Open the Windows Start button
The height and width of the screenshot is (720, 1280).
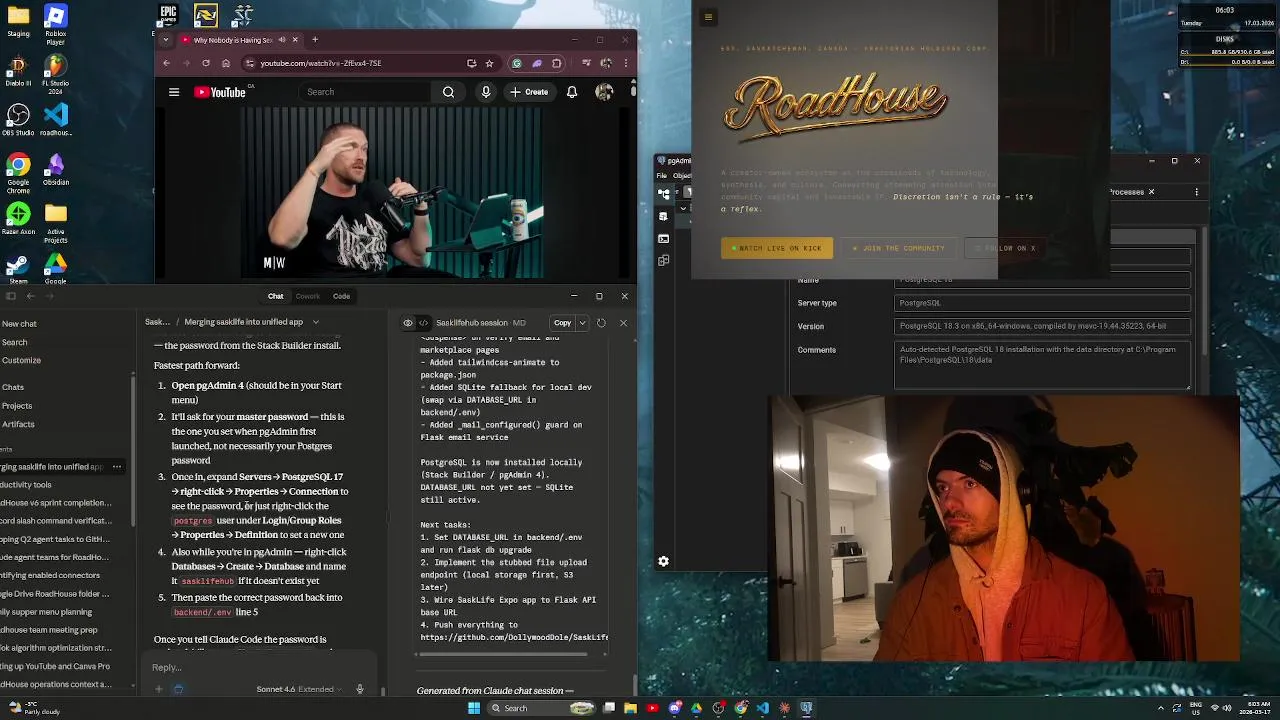tap(474, 708)
